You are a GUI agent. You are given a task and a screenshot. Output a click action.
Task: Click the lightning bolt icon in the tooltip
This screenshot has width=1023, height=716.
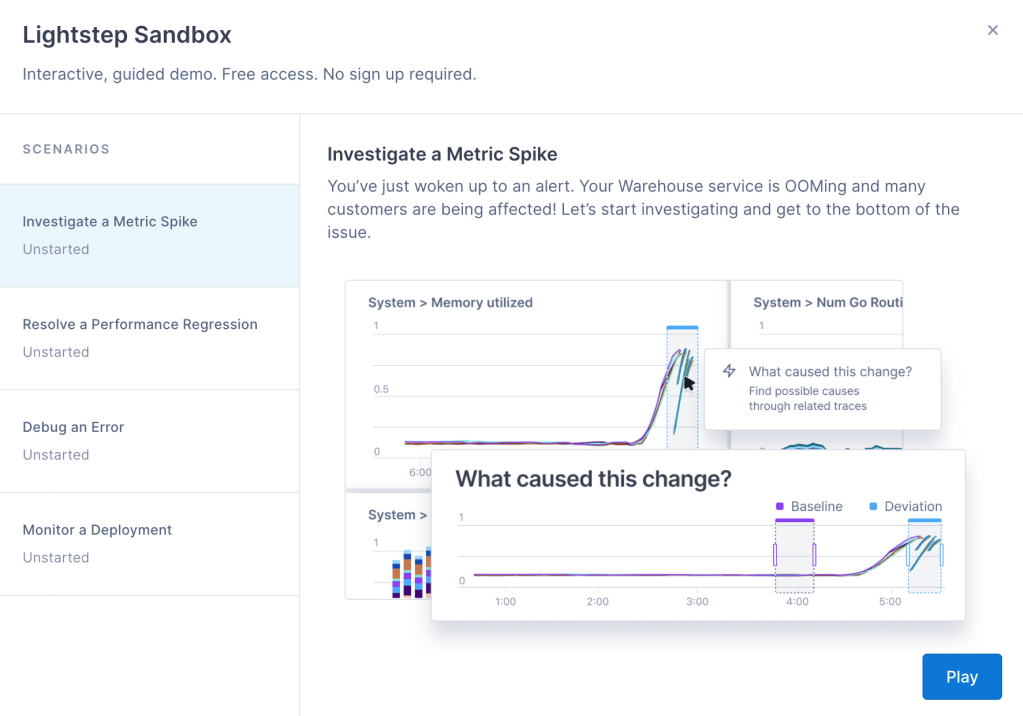(729, 371)
